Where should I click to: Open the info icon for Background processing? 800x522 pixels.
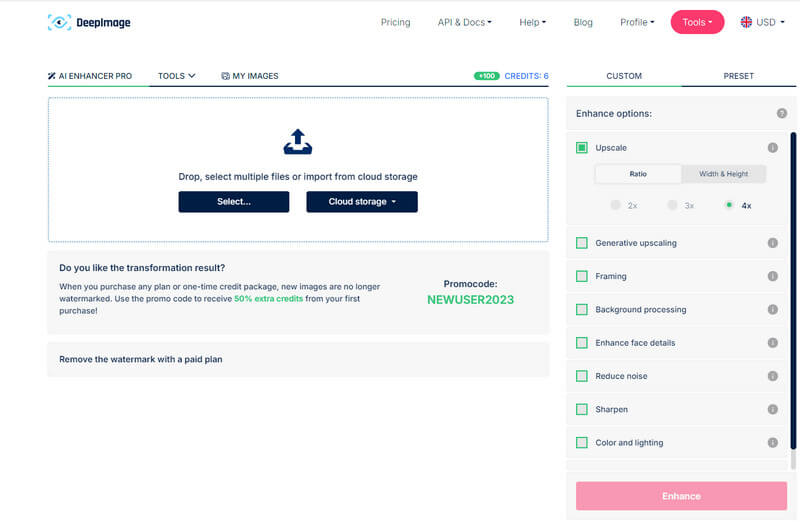[x=772, y=309]
